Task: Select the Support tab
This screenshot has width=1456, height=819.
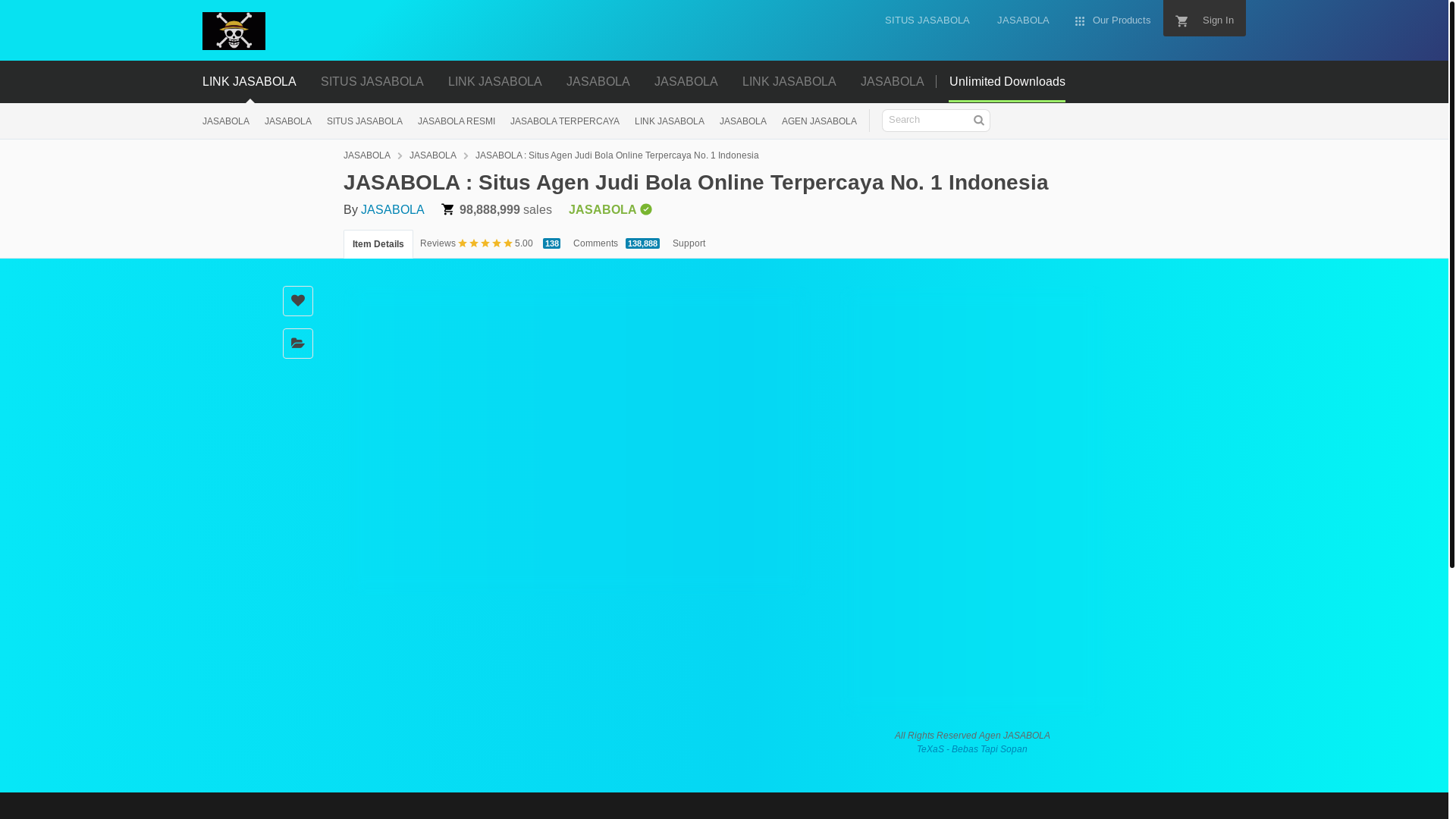Action: click(689, 243)
